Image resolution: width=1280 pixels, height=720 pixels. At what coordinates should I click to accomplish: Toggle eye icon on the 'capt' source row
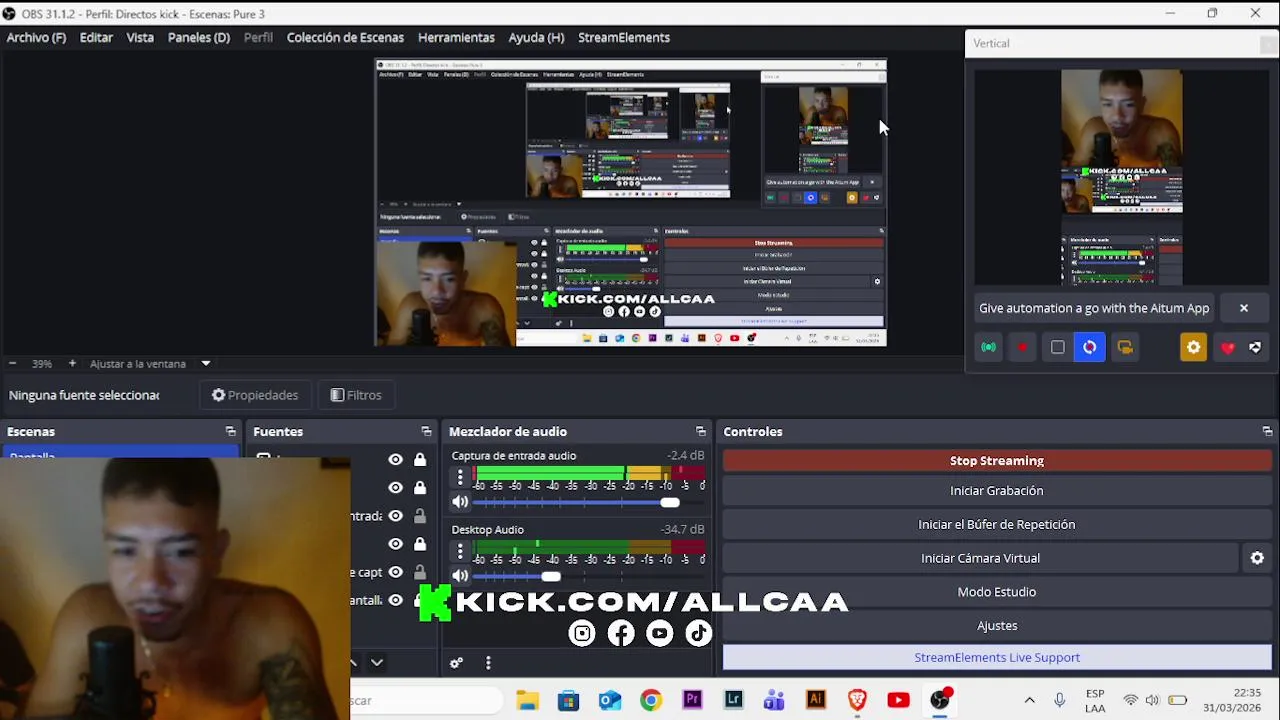point(395,572)
